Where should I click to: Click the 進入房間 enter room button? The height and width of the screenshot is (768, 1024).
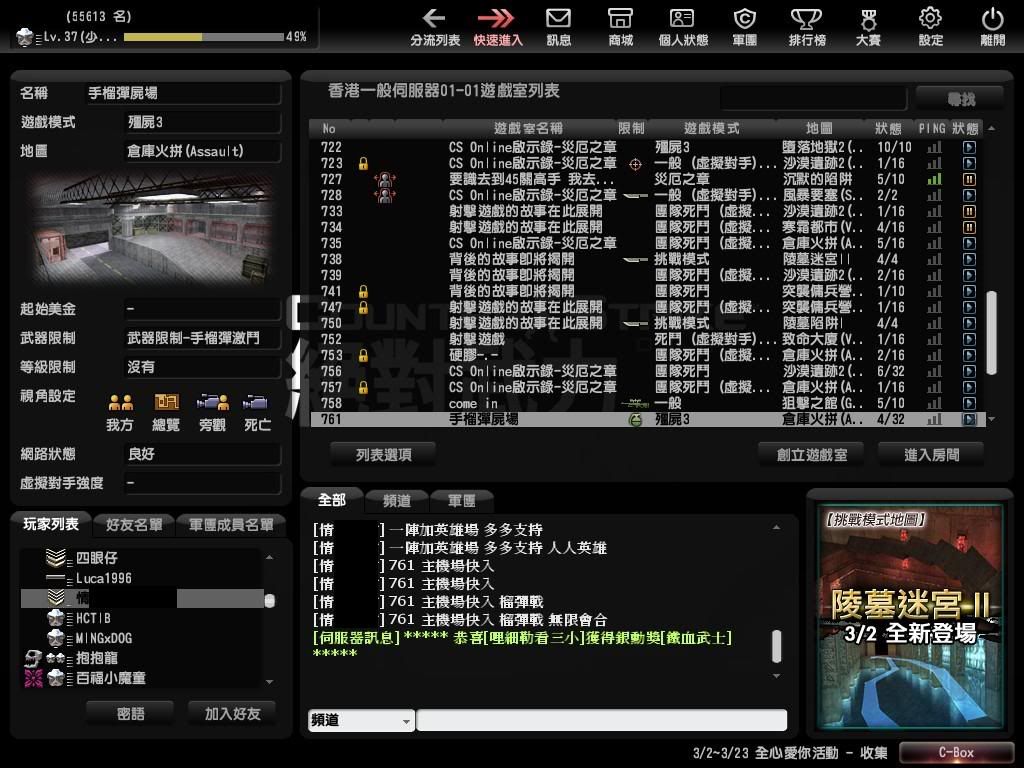click(931, 454)
